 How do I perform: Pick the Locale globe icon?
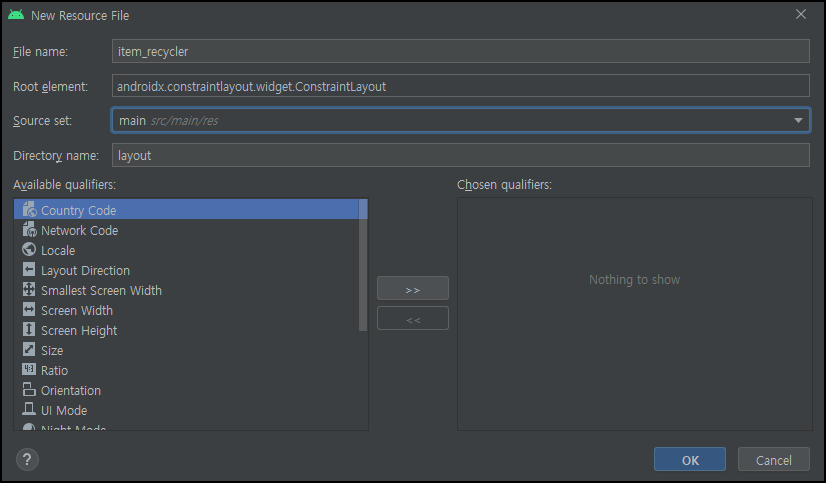29,250
